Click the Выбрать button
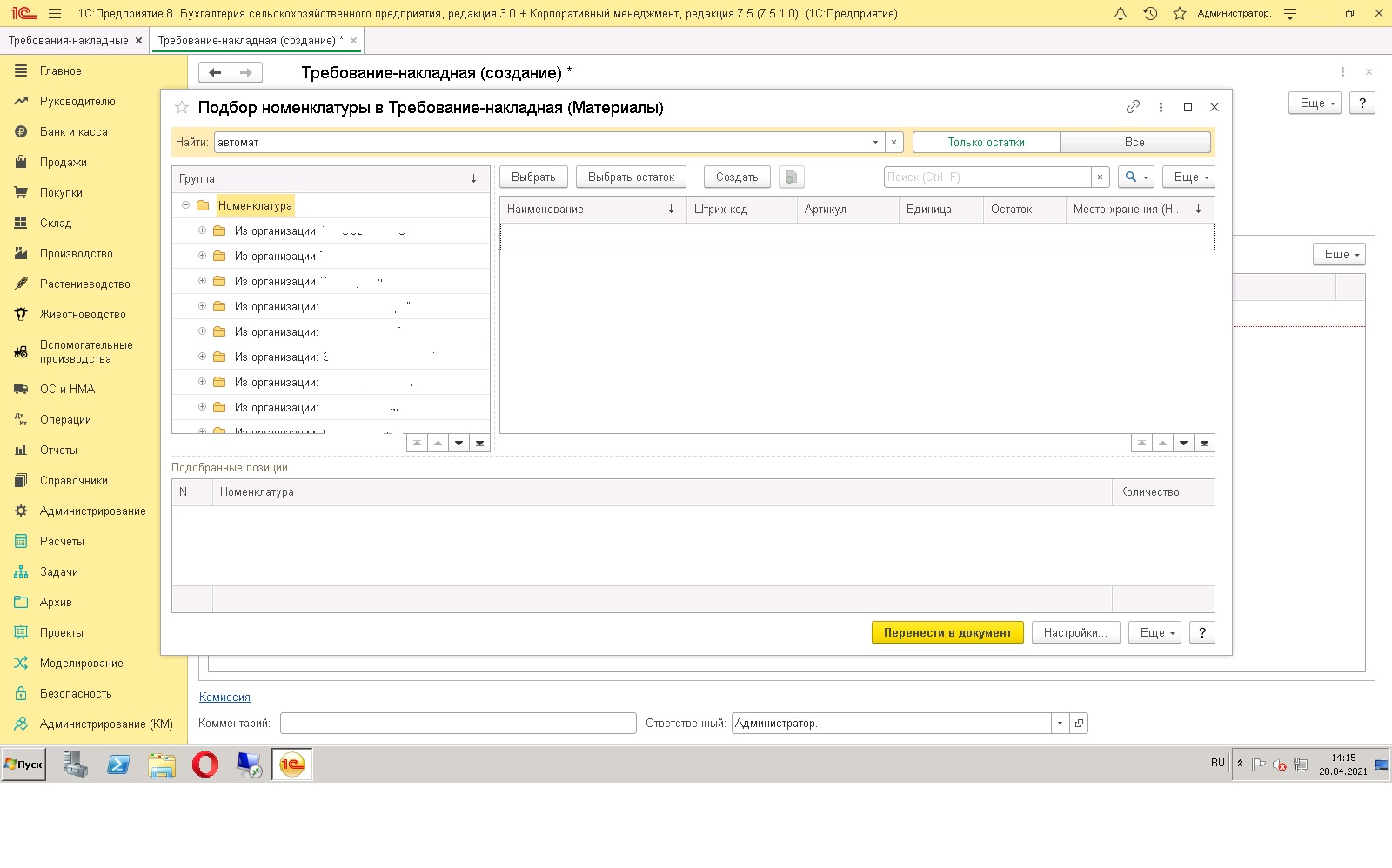Viewport: 1392px width, 868px height. click(533, 177)
